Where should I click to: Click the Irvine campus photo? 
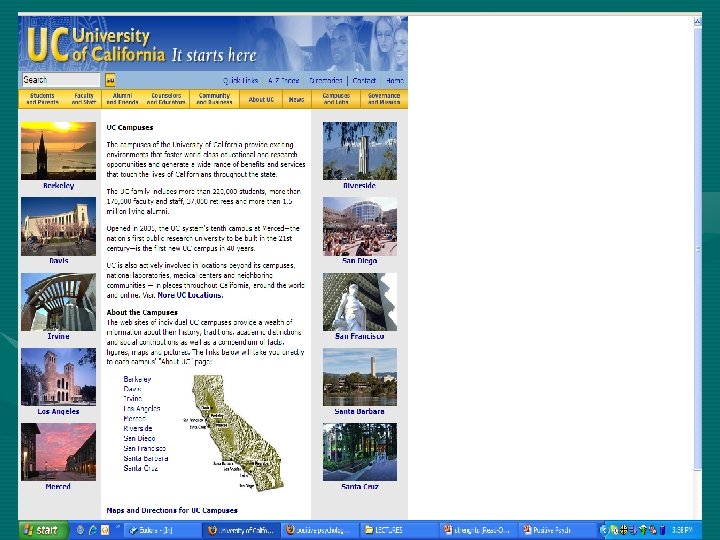[x=58, y=302]
